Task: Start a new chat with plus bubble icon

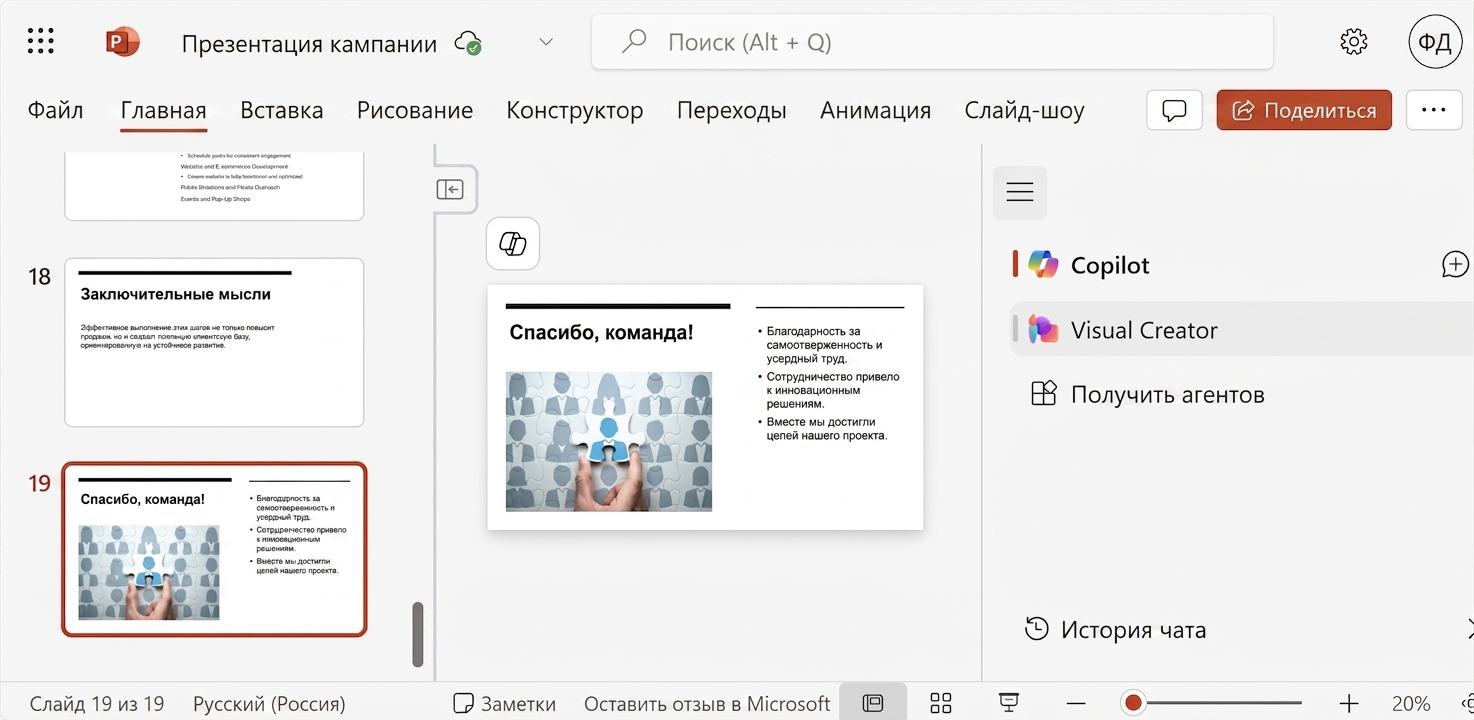Action: [1456, 265]
